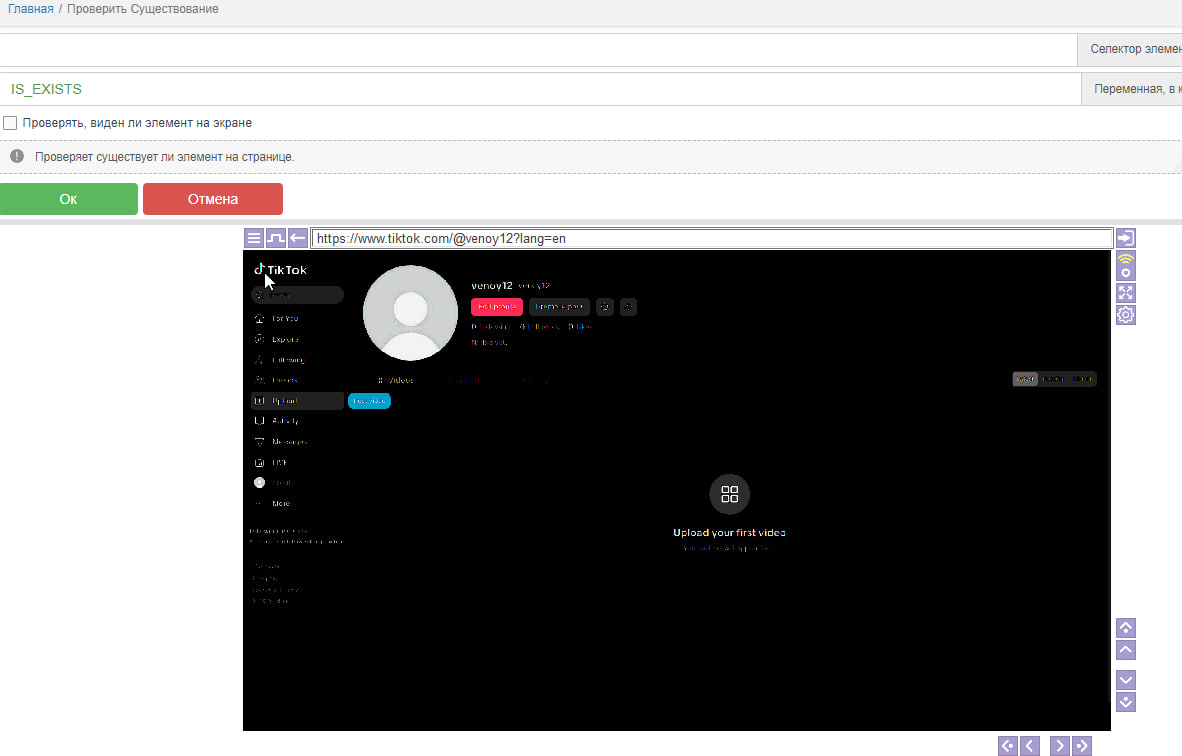1182x756 pixels.
Task: Click the wifi signal touch icon
Action: tap(1126, 266)
